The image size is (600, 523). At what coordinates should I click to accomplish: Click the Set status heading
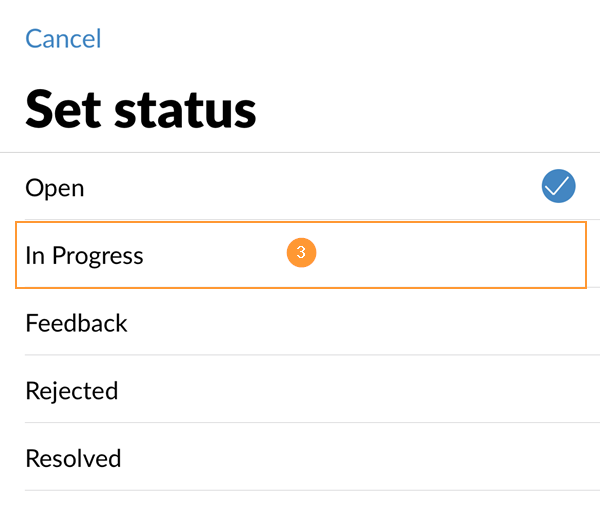tap(141, 107)
